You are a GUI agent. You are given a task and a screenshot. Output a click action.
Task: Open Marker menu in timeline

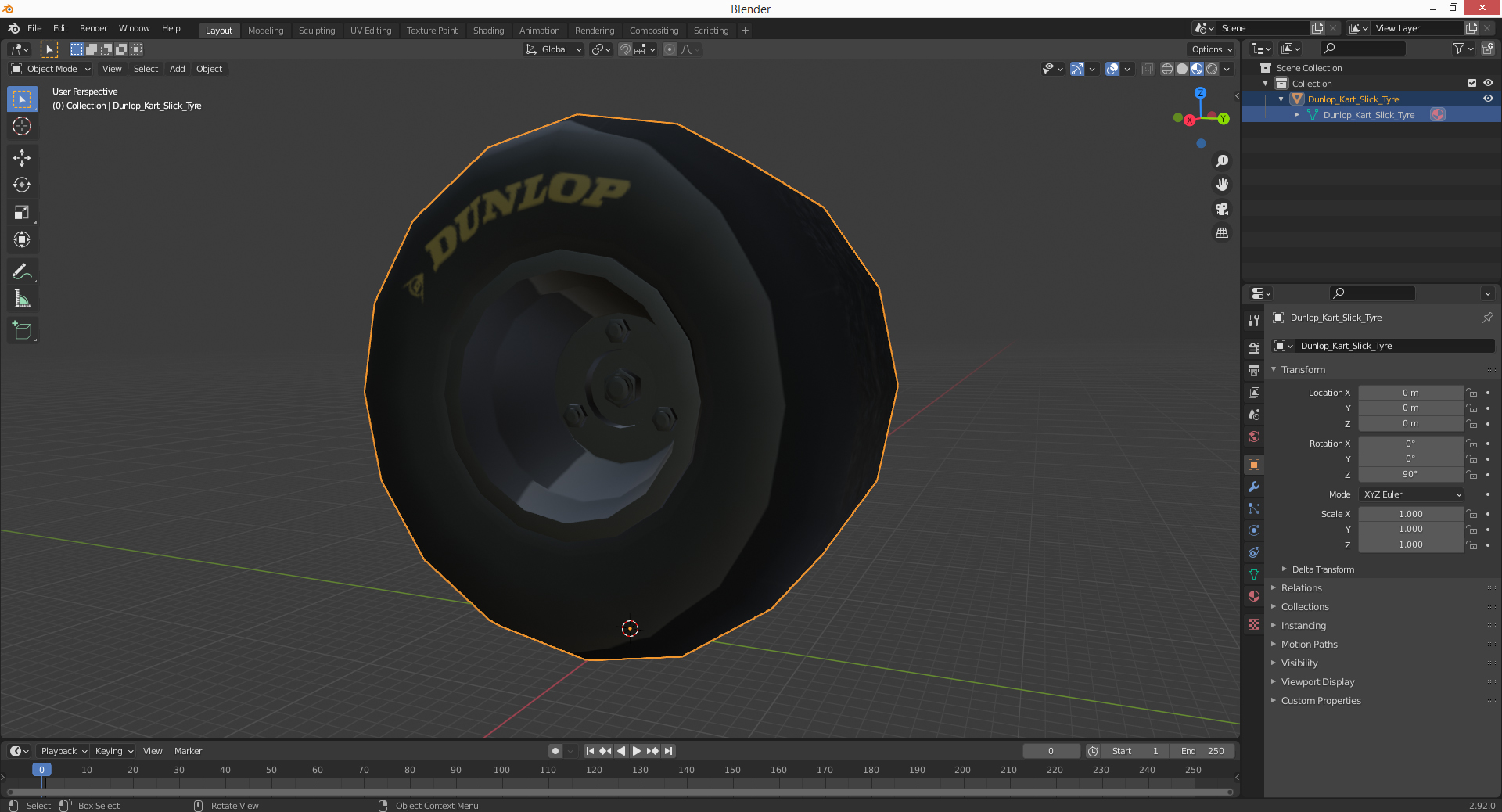[188, 751]
